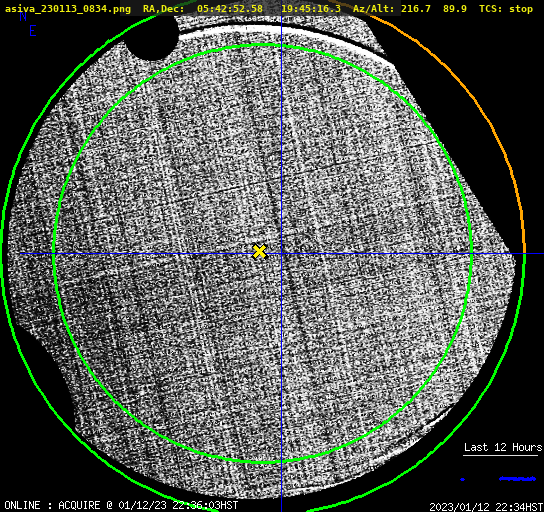Image resolution: width=544 pixels, height=512 pixels.
Task: Click the blue E east compass label
Action: pyautogui.click(x=33, y=31)
